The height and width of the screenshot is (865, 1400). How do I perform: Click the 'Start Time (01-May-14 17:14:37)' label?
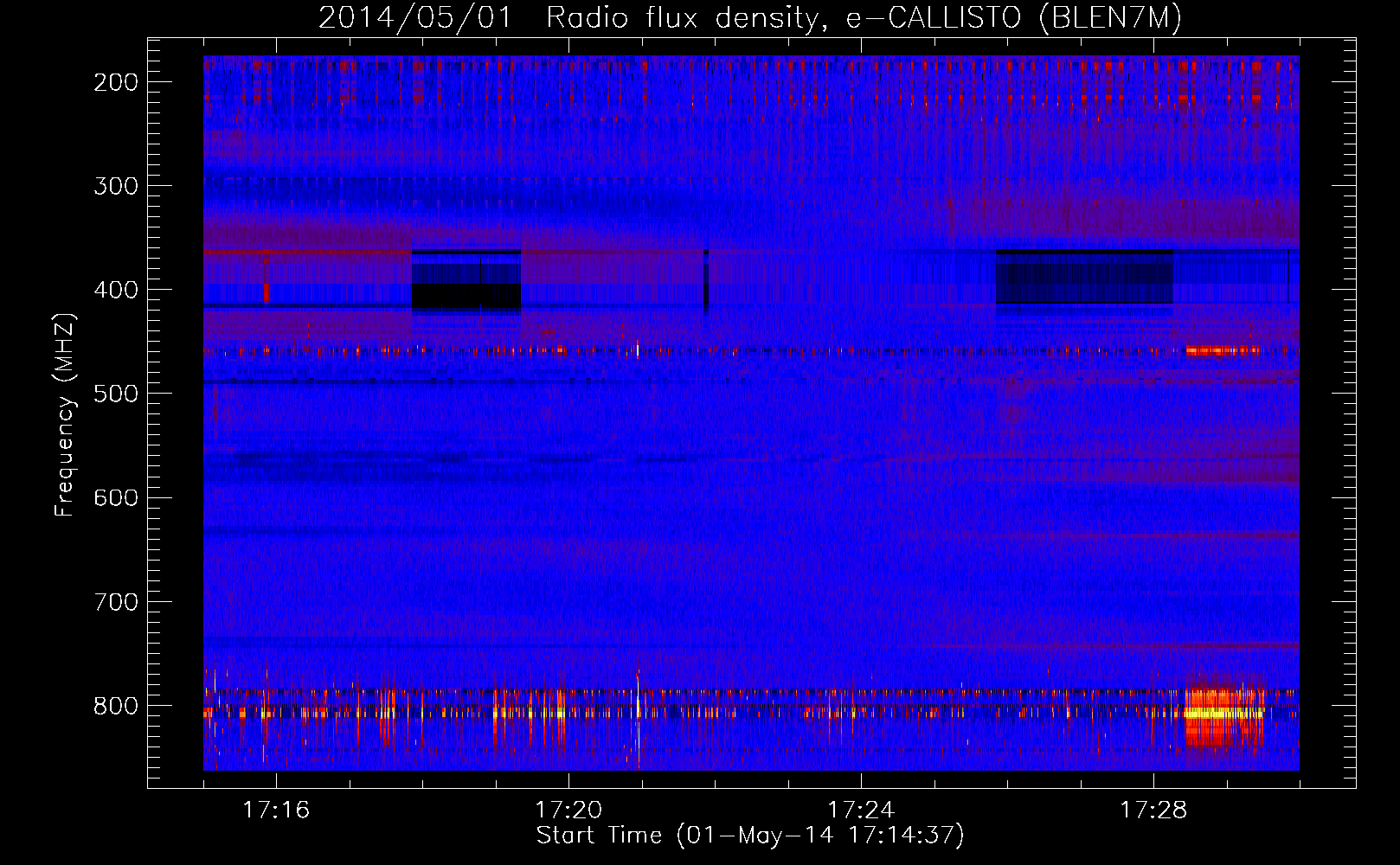click(x=750, y=836)
